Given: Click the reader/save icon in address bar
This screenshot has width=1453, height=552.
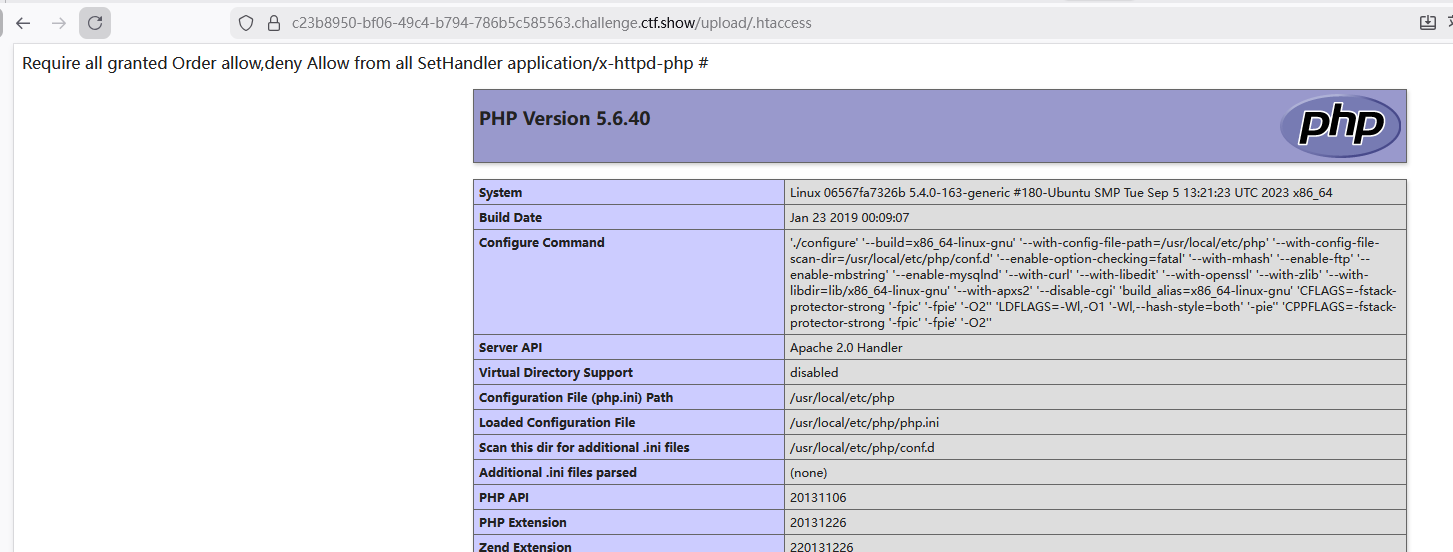Looking at the screenshot, I should (x=1427, y=23).
